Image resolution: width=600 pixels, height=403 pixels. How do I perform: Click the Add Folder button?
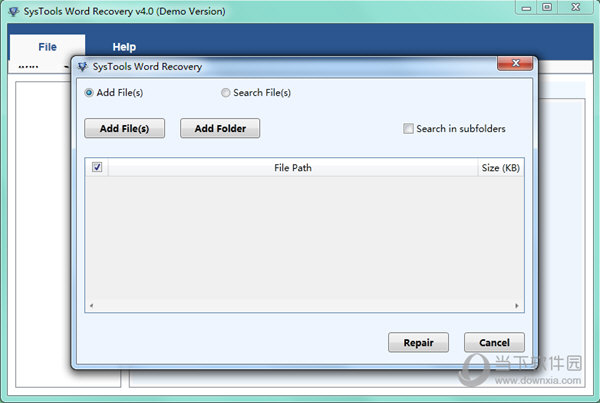click(220, 128)
